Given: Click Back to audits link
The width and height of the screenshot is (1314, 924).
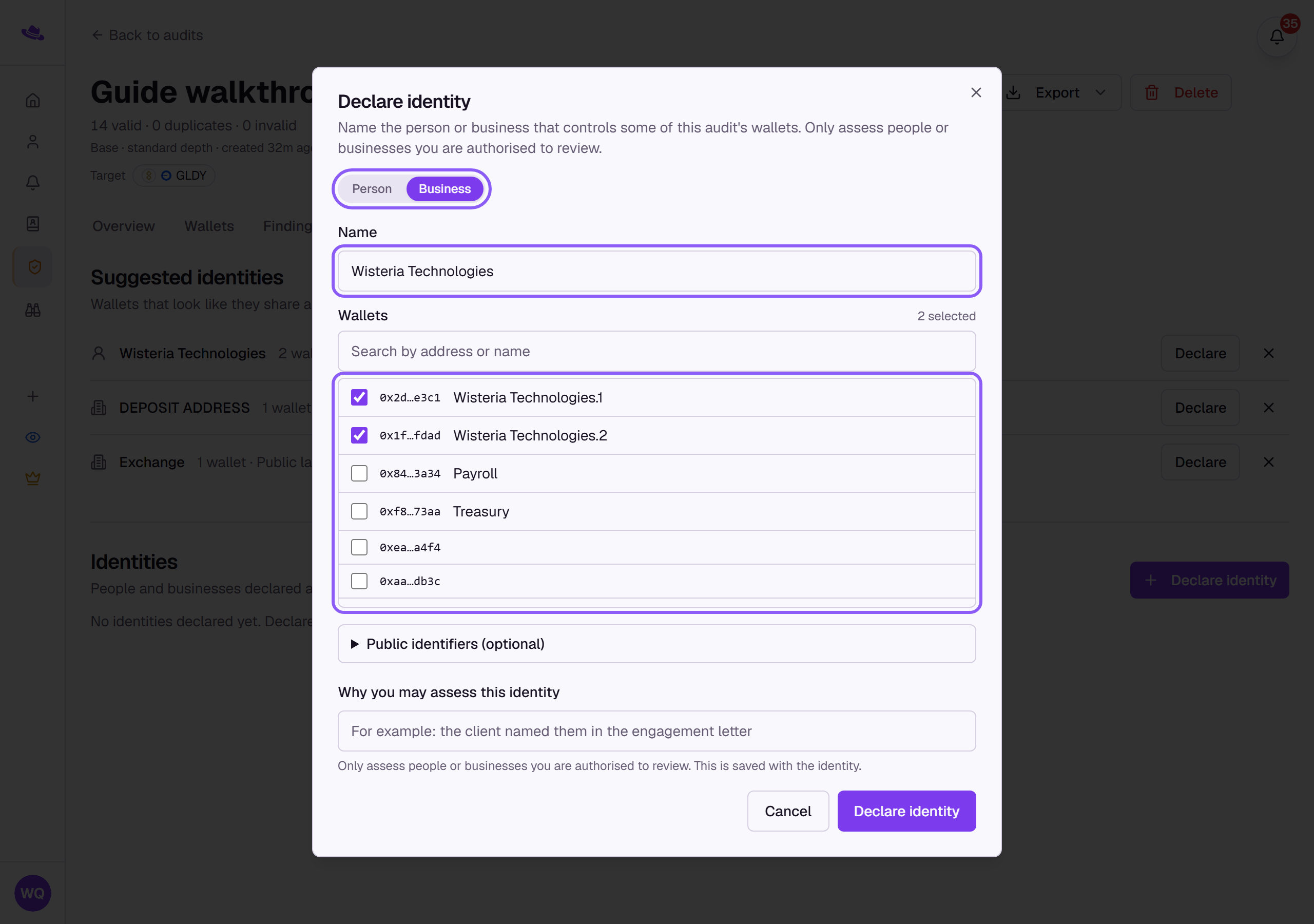Looking at the screenshot, I should tap(147, 35).
